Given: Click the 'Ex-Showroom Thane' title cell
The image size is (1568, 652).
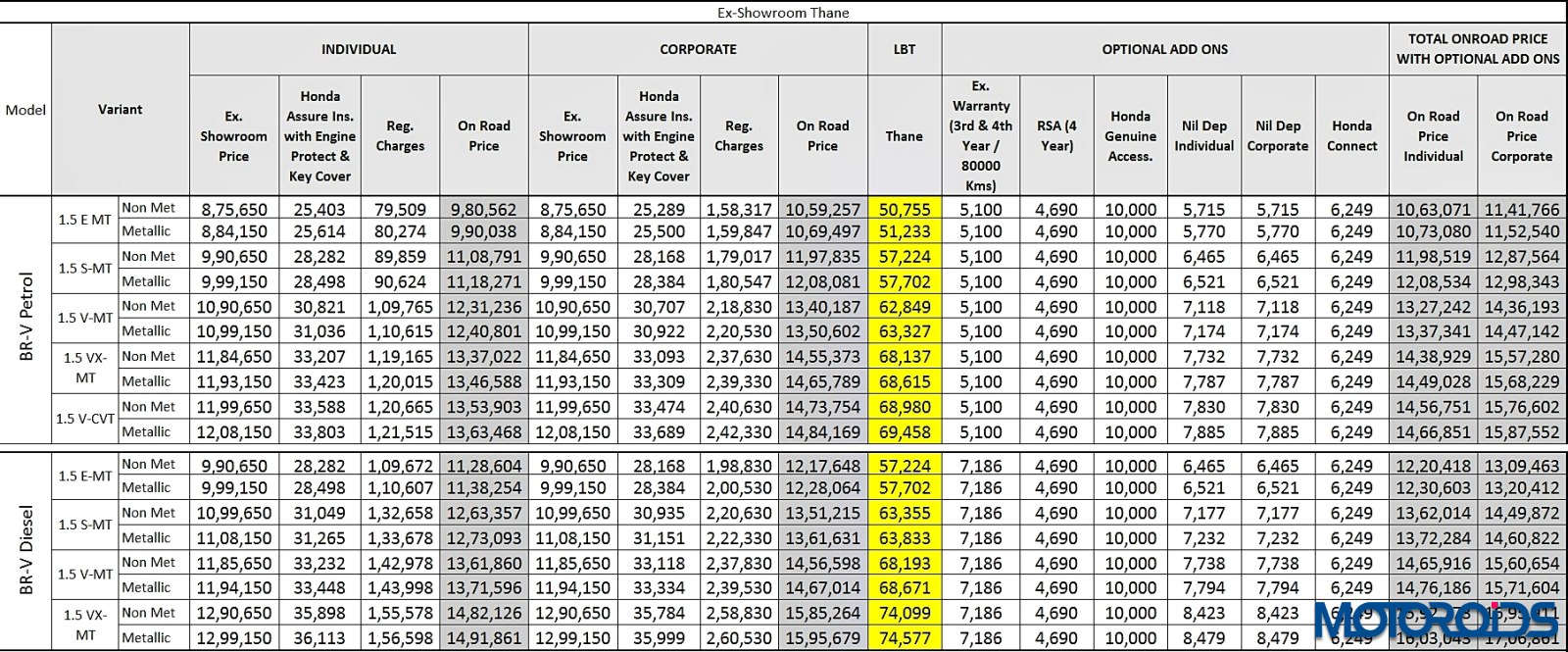Looking at the screenshot, I should pyautogui.click(x=783, y=13).
